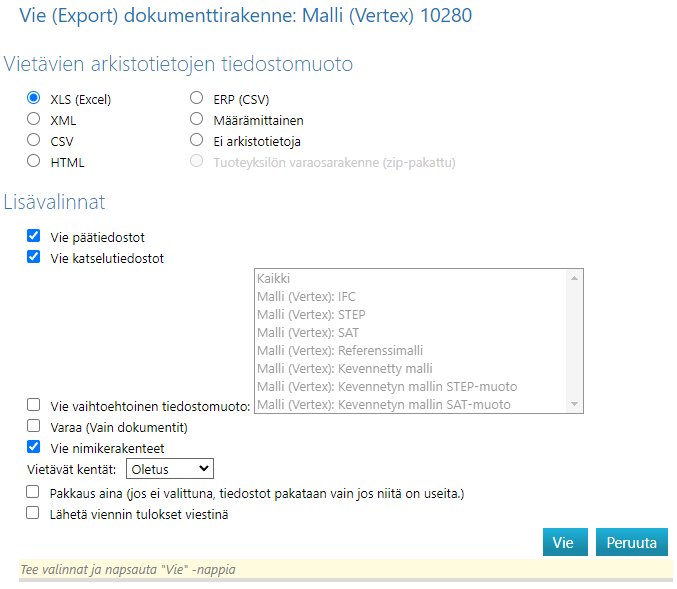Open the Vietävät kentät Oletus dropdown

point(170,469)
